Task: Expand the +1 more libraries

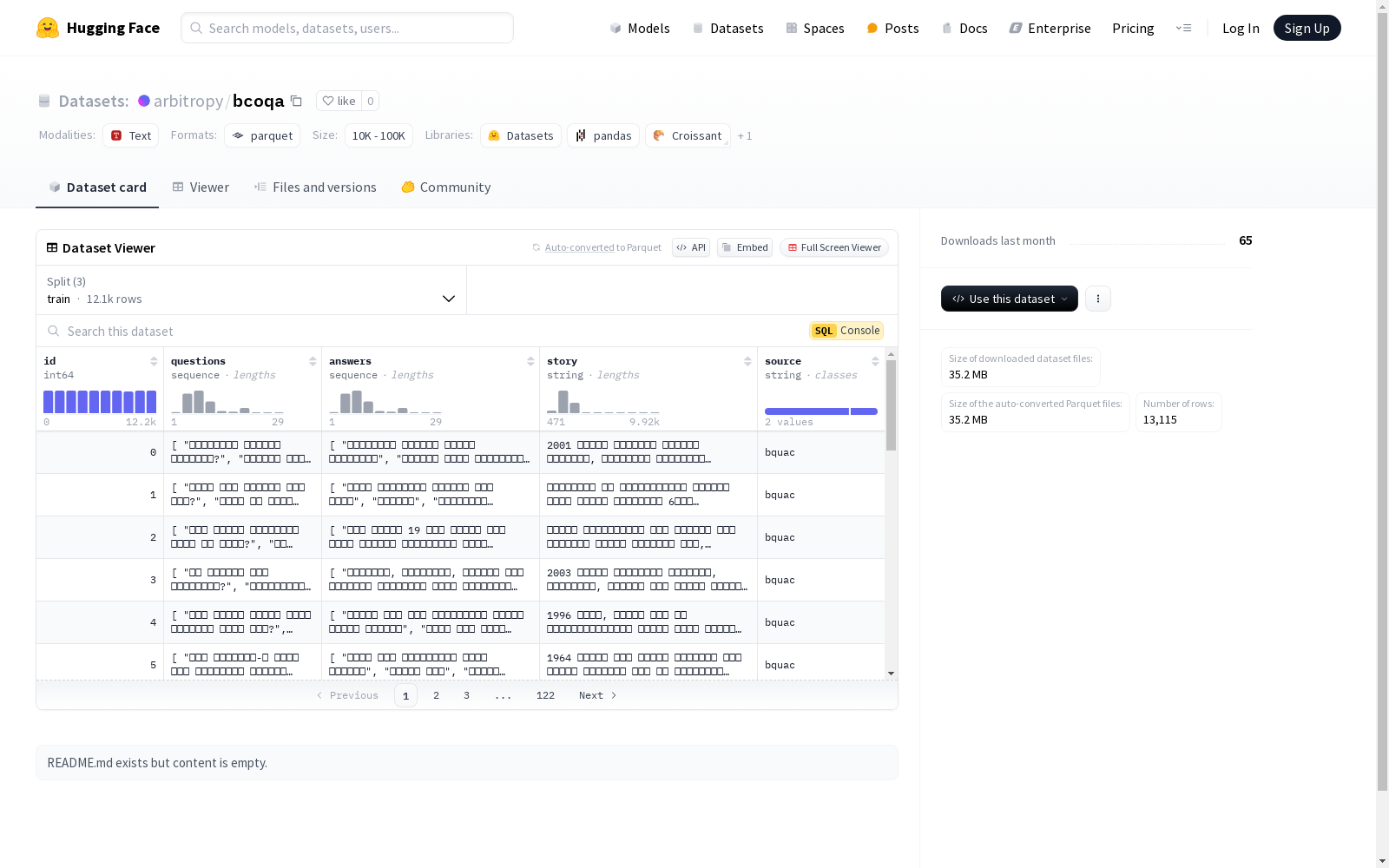Action: [x=745, y=135]
